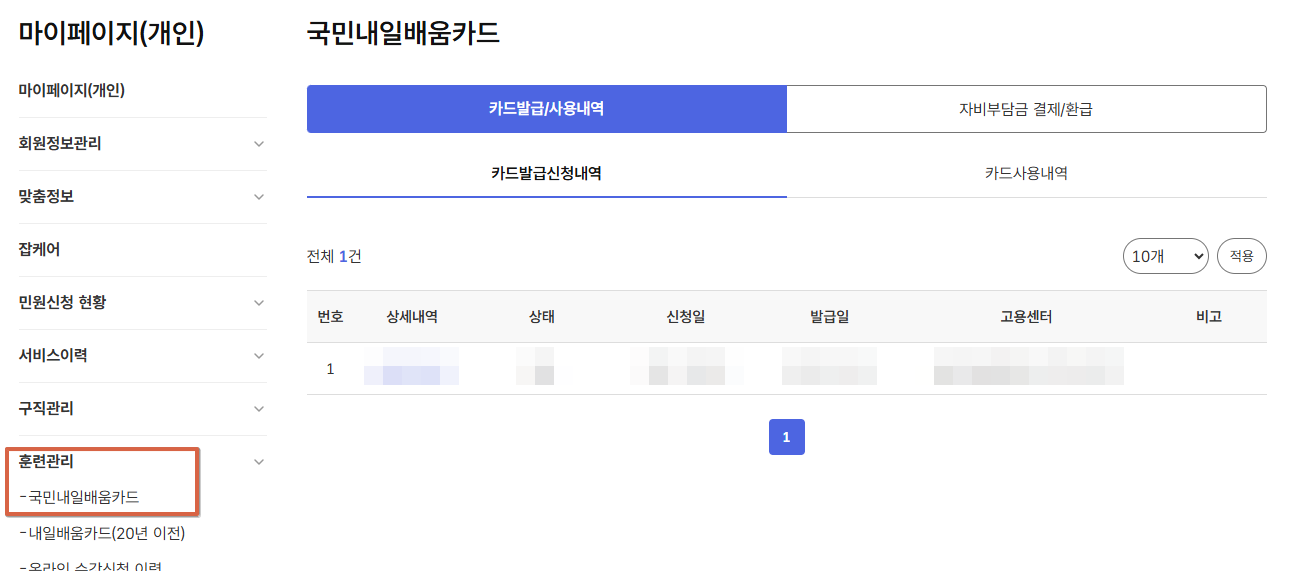Expand the 맞춤정보 chevron
The image size is (1301, 571).
[259, 197]
